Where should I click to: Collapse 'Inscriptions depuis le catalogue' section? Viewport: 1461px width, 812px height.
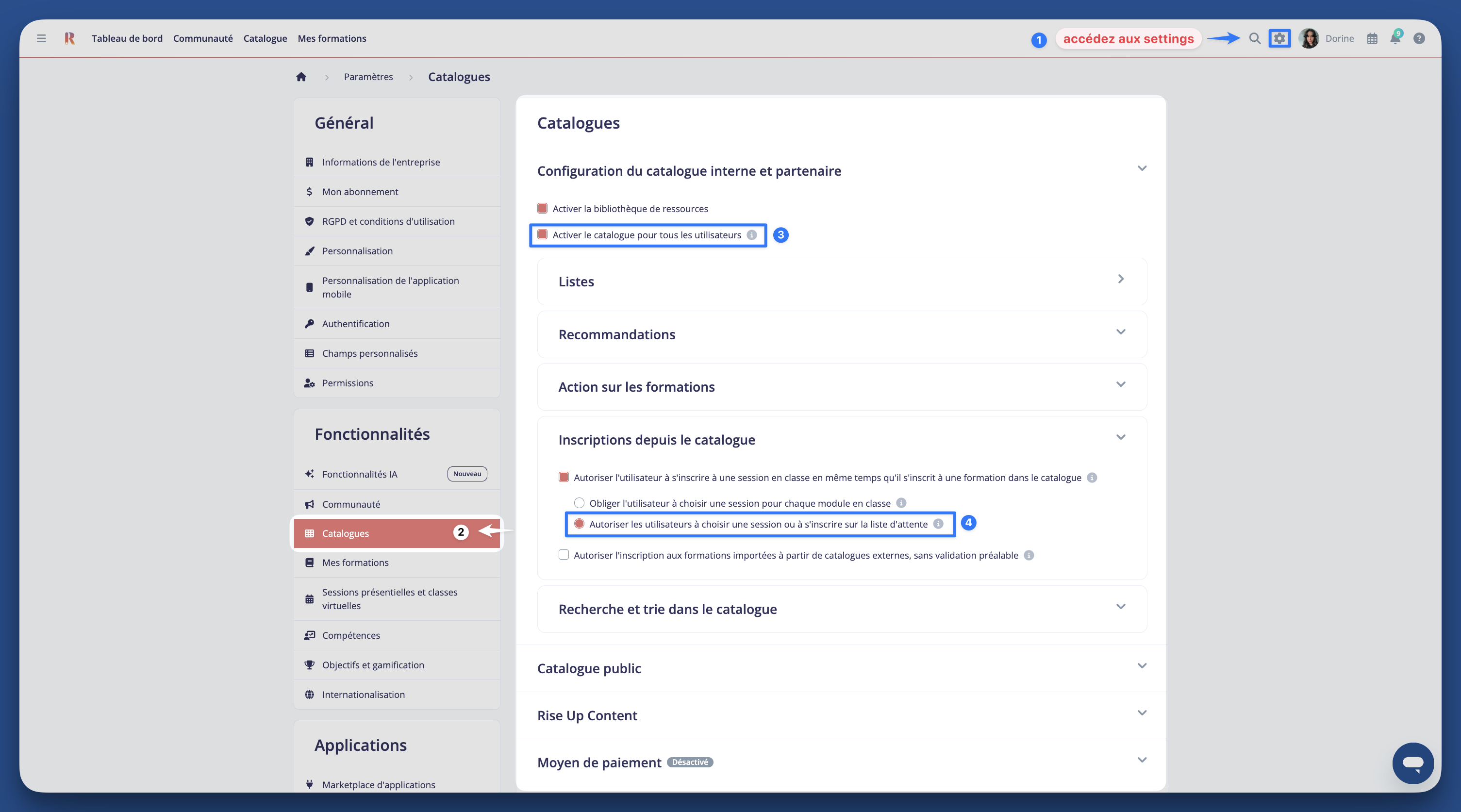point(1120,437)
